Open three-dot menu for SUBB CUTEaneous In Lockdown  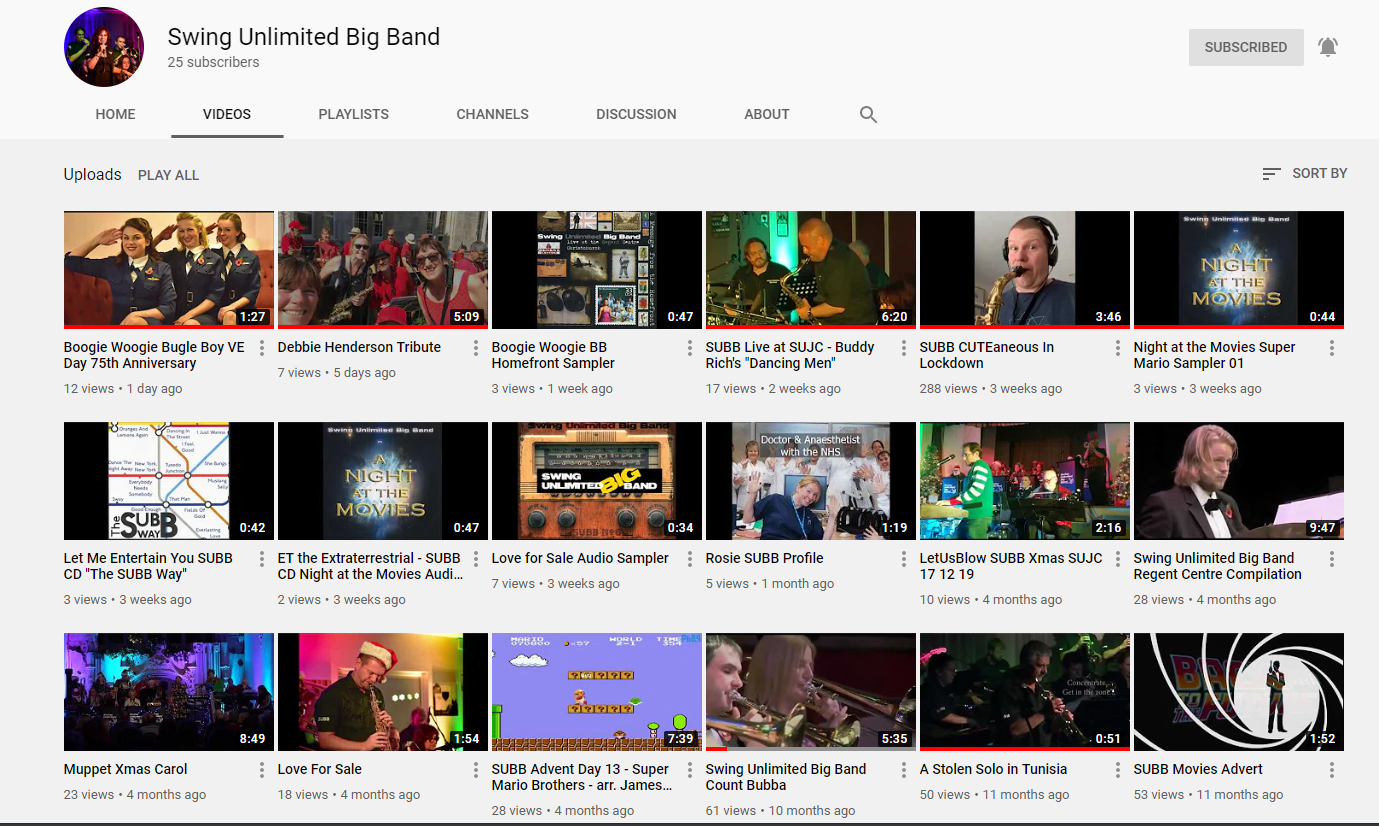point(1118,348)
